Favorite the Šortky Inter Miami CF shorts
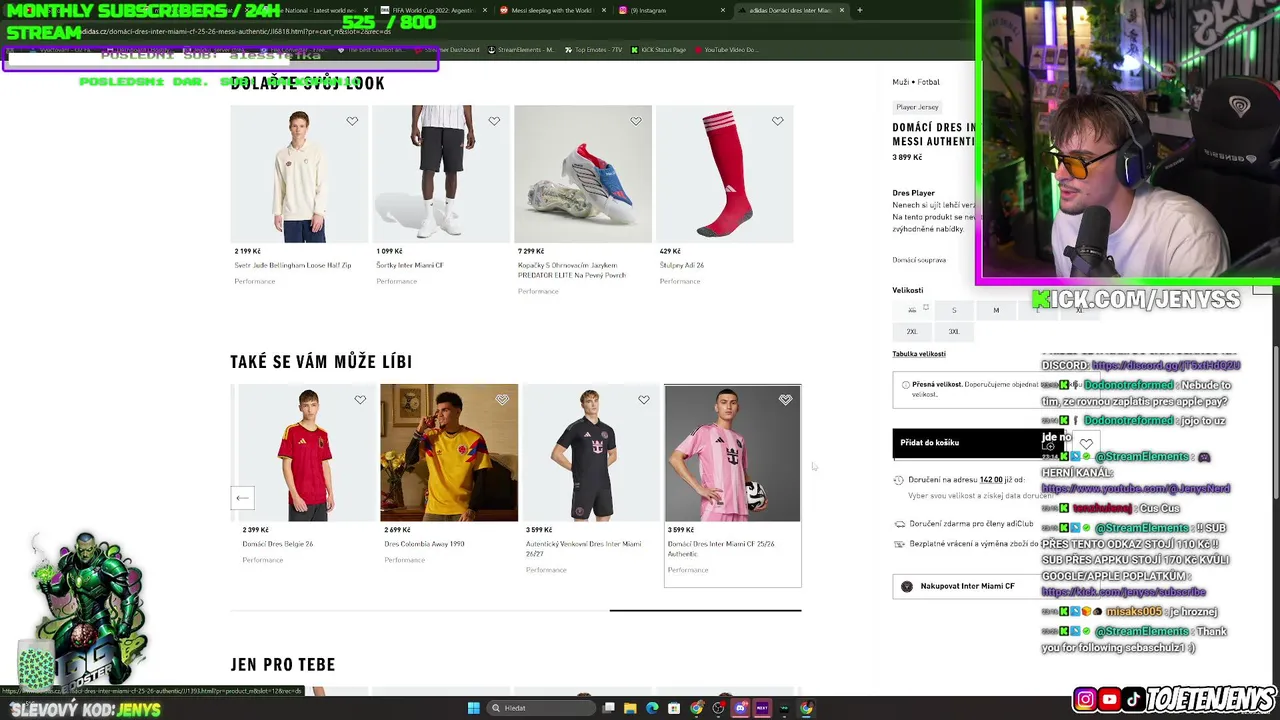The width and height of the screenshot is (1280, 720). [494, 121]
